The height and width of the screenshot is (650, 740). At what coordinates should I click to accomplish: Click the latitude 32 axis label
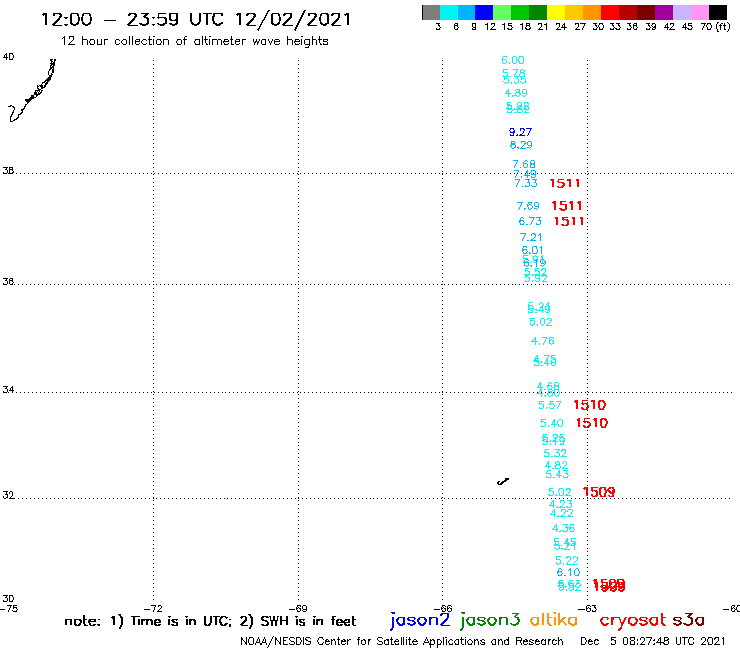(8, 495)
